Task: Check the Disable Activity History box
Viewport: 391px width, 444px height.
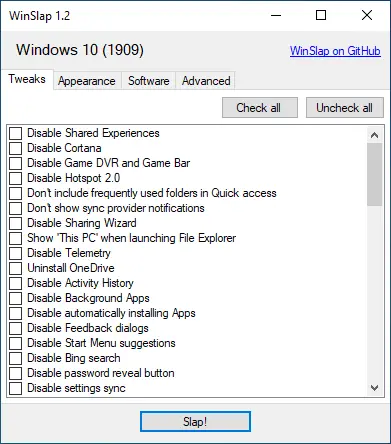Action: [15, 283]
